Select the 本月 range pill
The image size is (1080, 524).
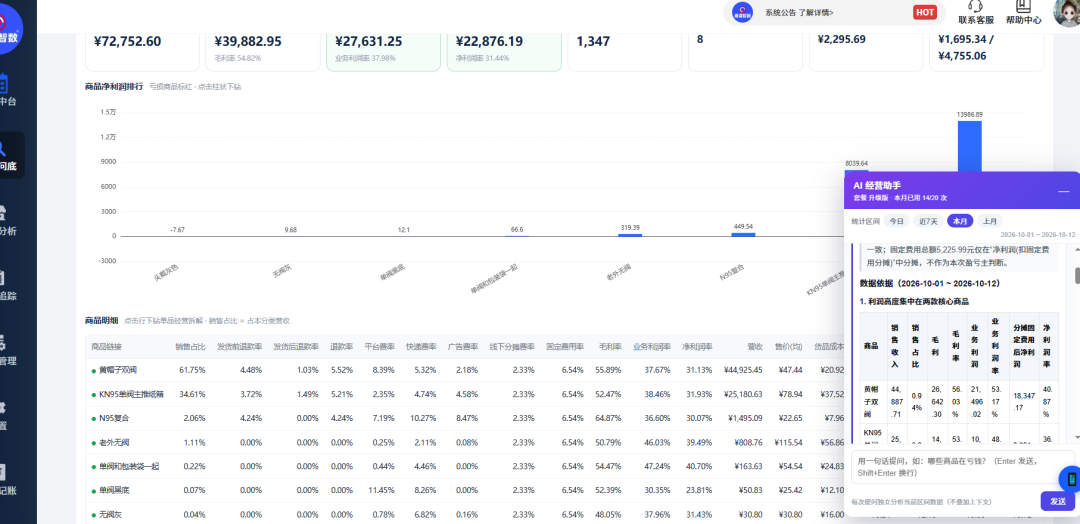point(960,221)
